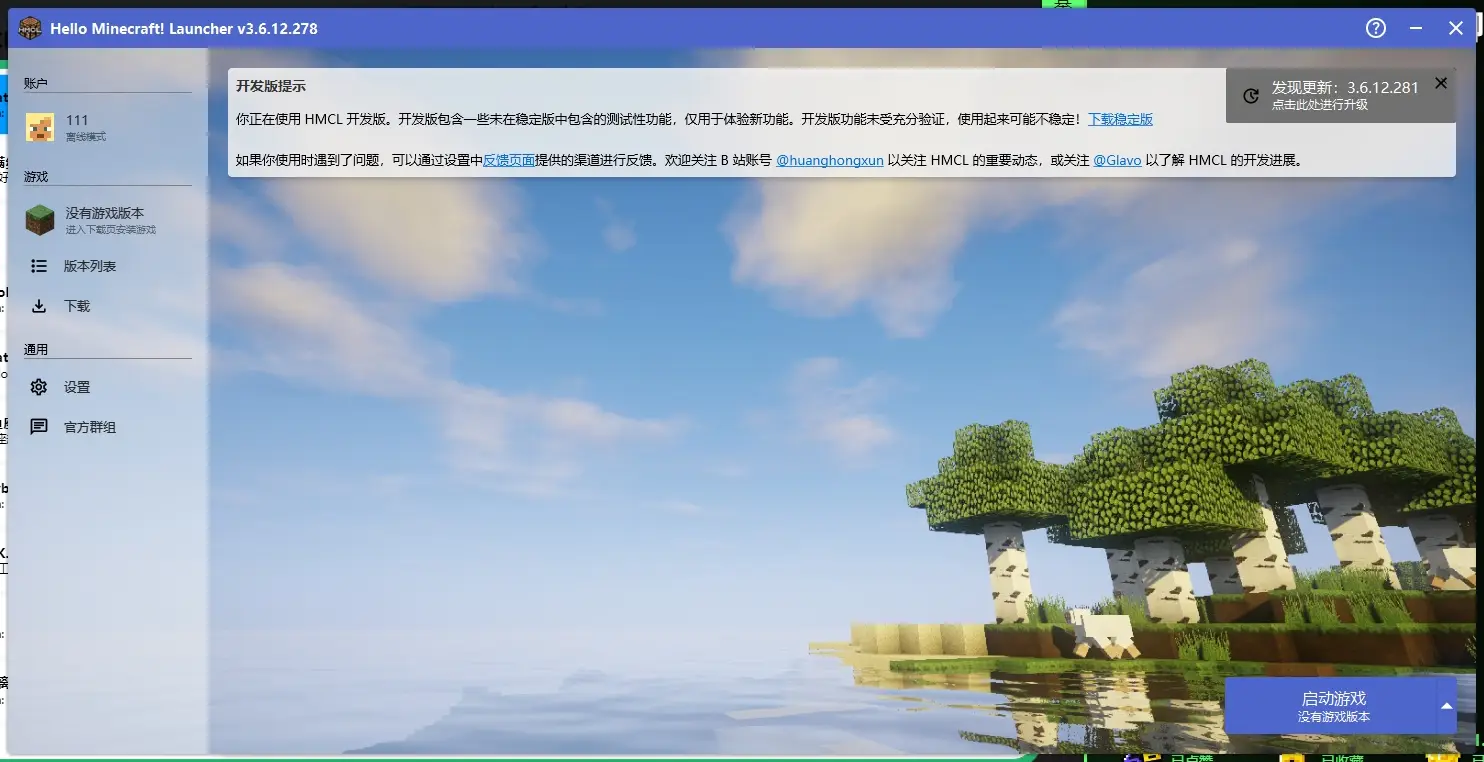Screen dimensions: 1484x762
Task: Click the 账户 section label
Action: 36,83
